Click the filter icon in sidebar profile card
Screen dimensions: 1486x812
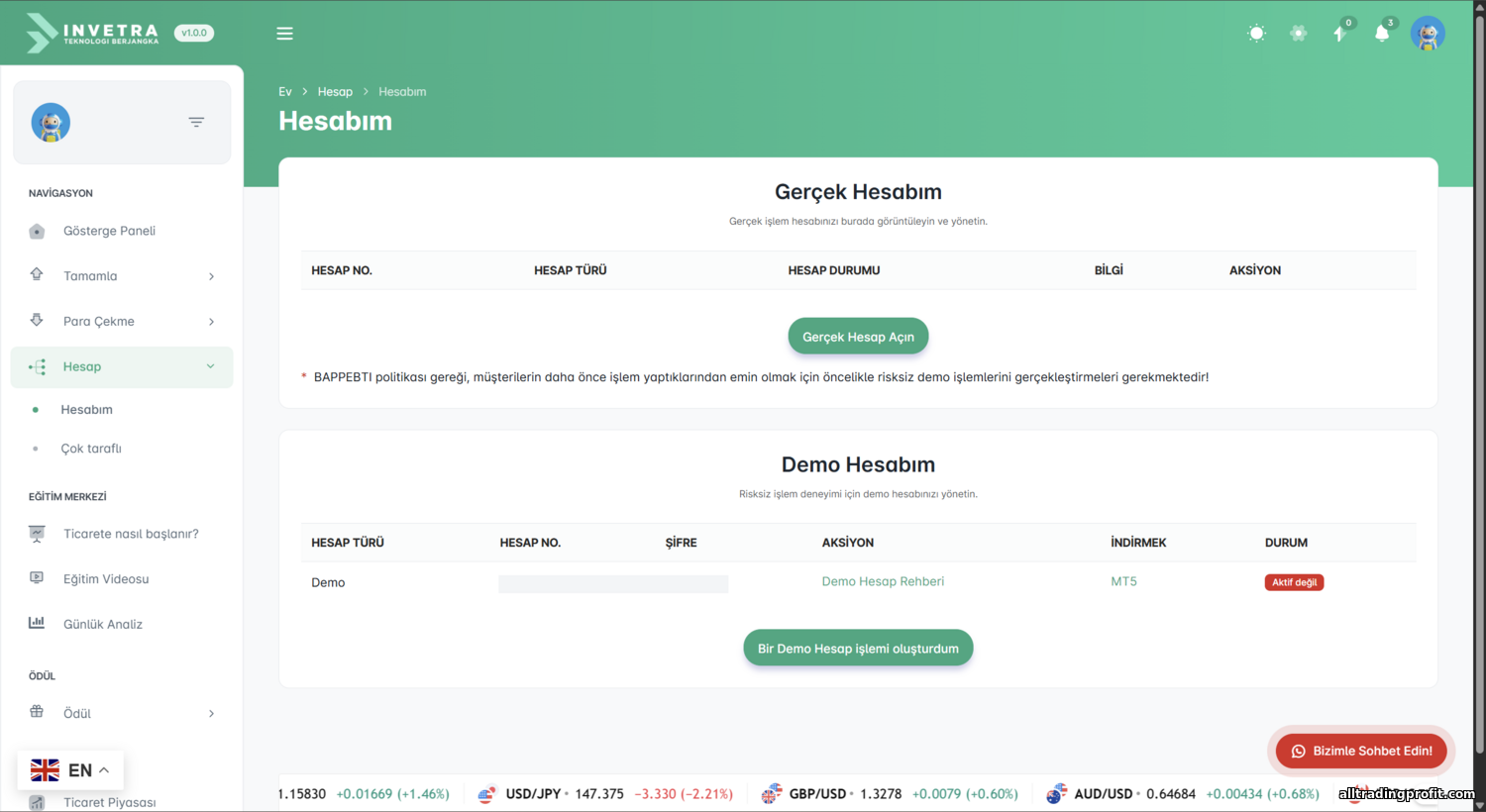[x=196, y=122]
